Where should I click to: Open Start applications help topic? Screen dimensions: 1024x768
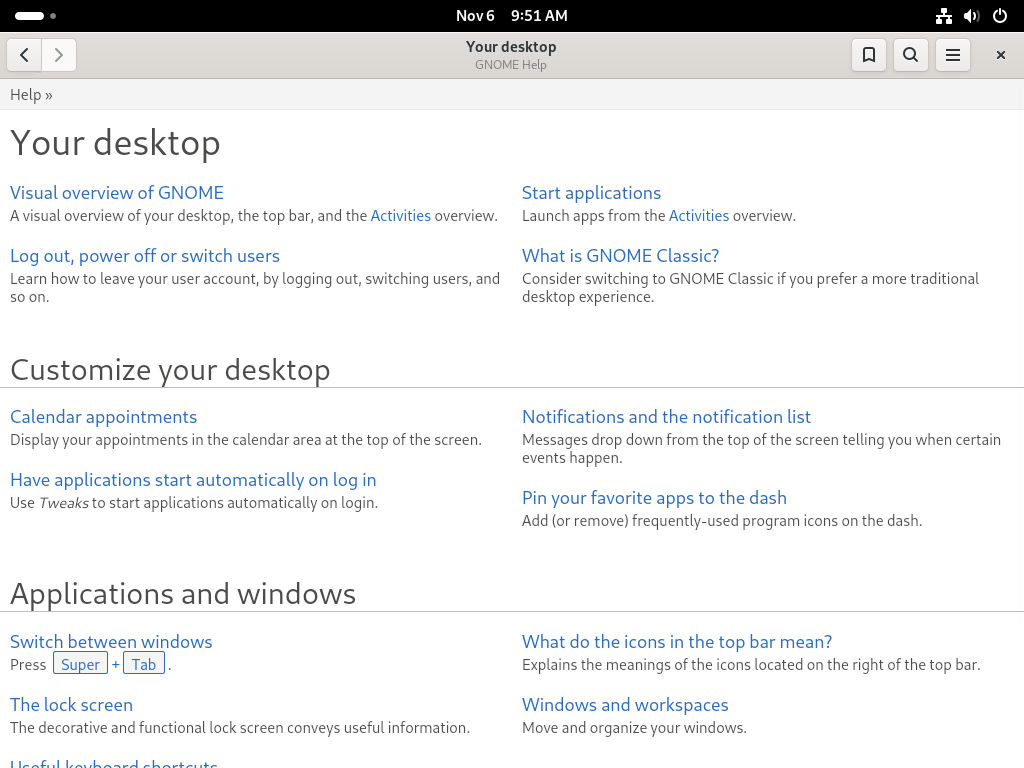pyautogui.click(x=591, y=193)
